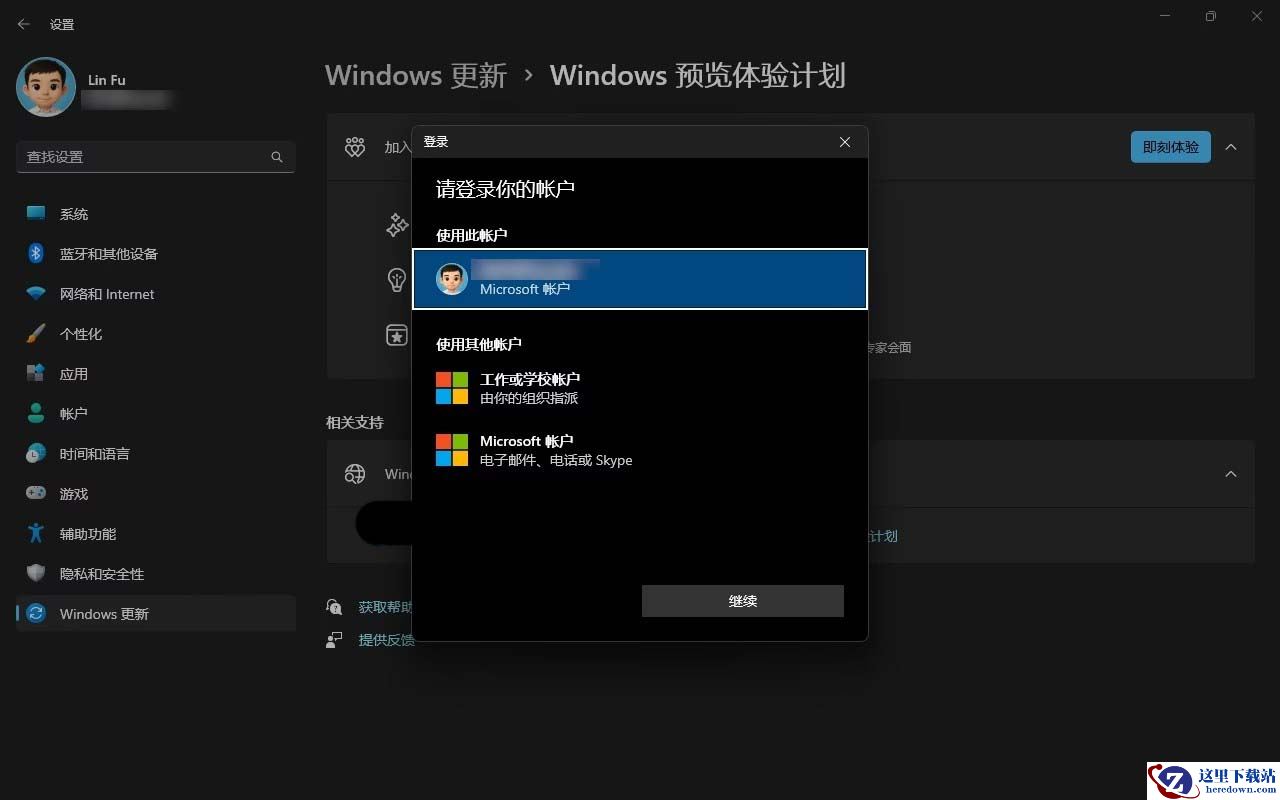Minimize the 设置 window
The height and width of the screenshot is (800, 1280).
pos(1165,16)
